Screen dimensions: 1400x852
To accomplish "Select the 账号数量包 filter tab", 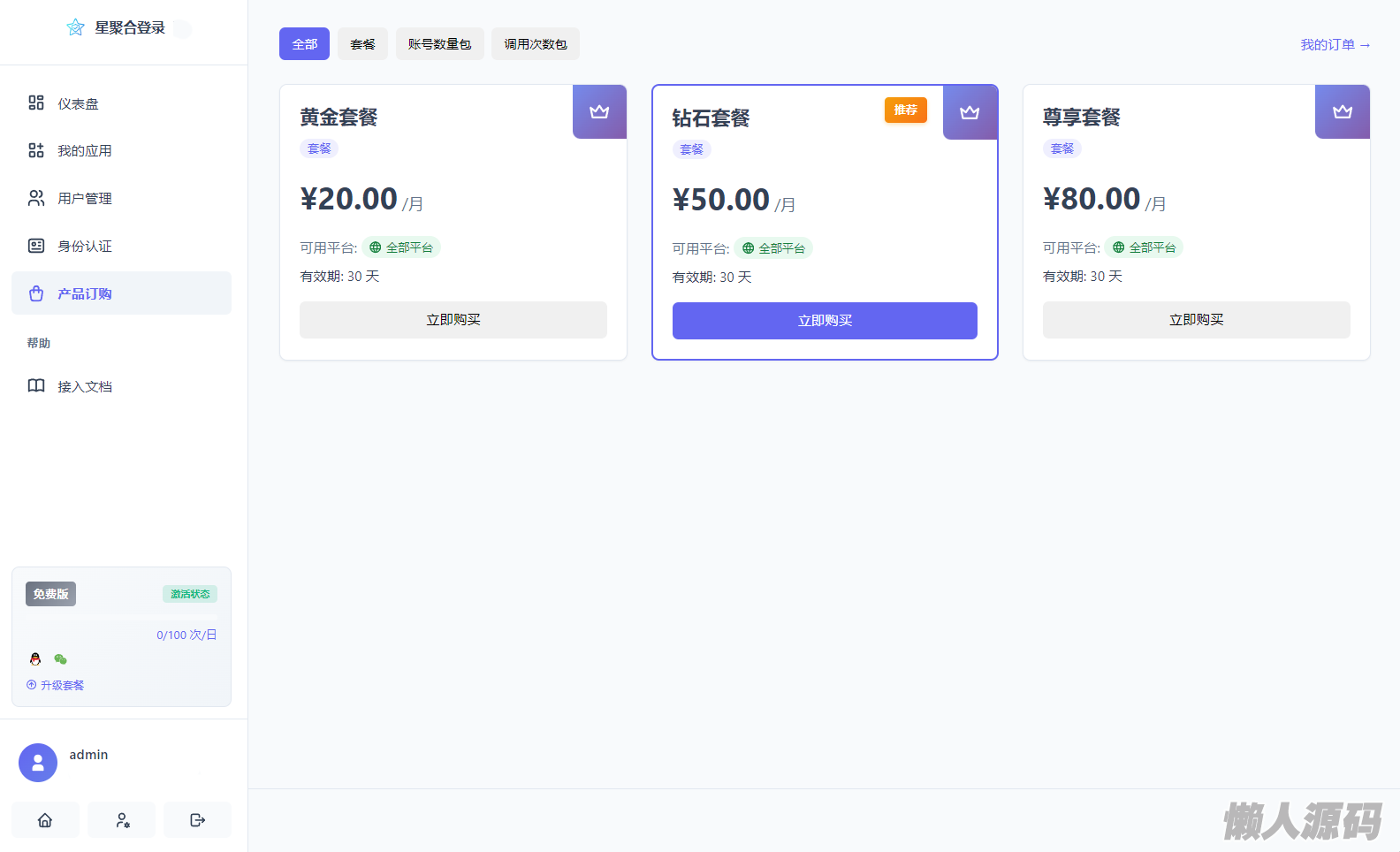I will [439, 44].
